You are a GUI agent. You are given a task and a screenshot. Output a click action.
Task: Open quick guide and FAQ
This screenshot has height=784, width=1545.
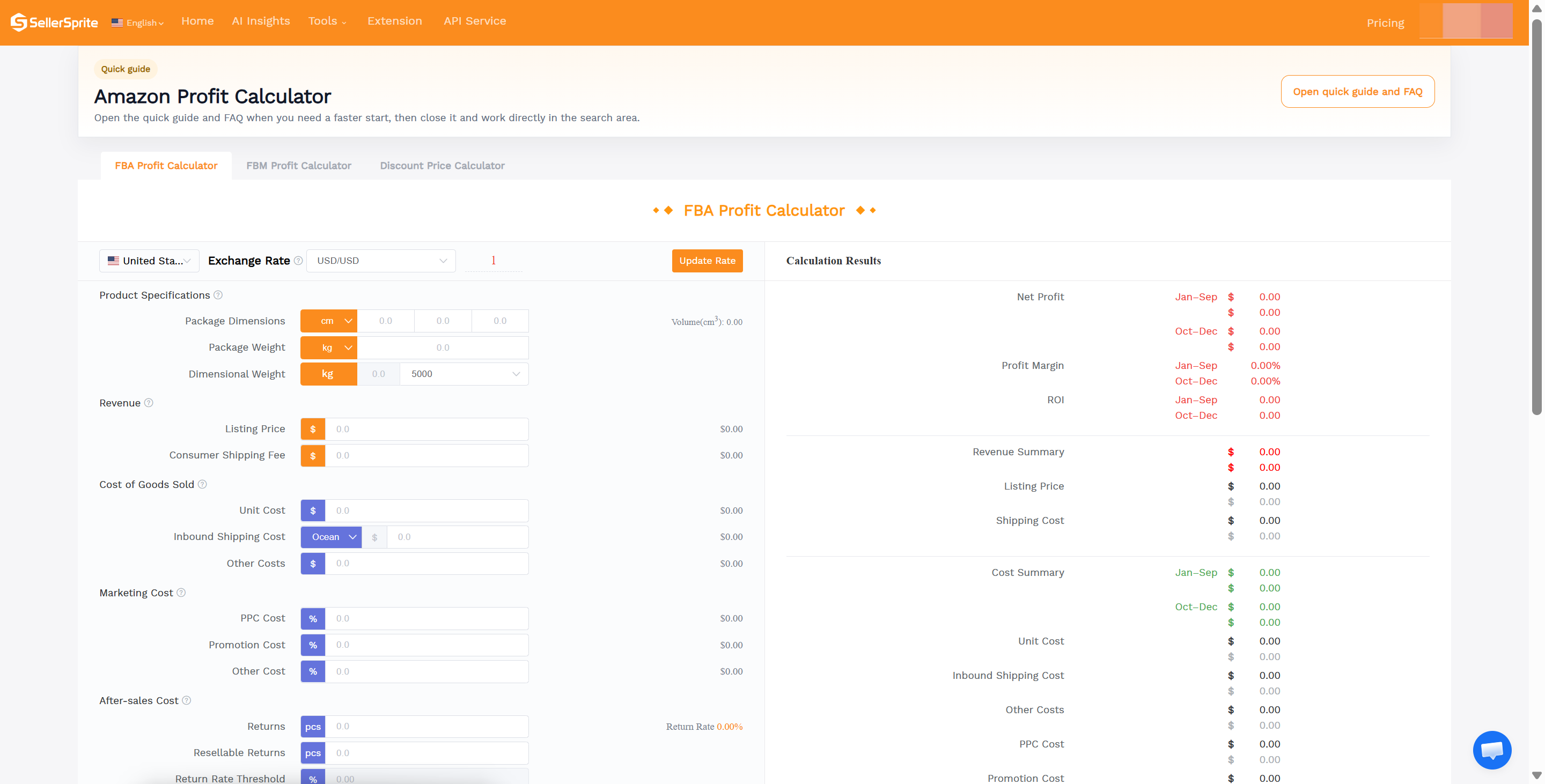point(1358,91)
